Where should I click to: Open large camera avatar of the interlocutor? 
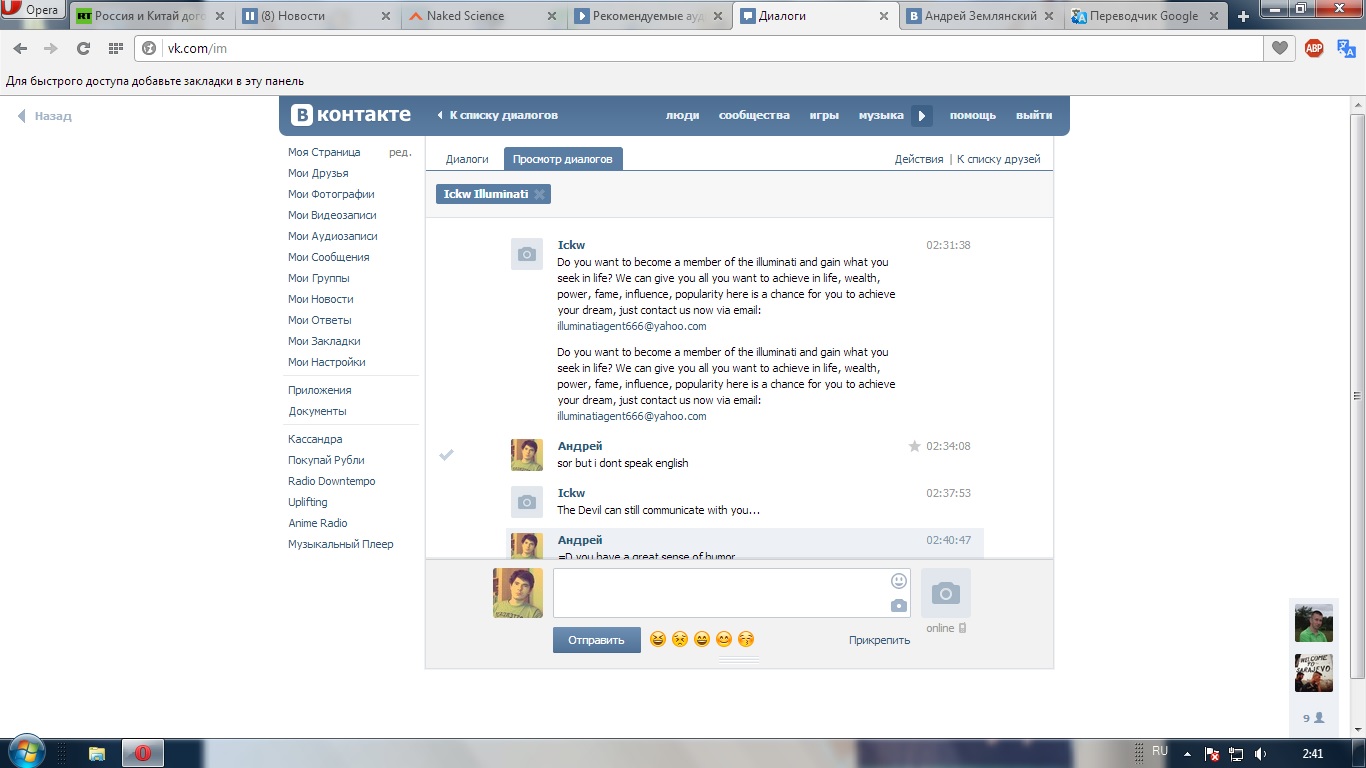click(x=946, y=593)
